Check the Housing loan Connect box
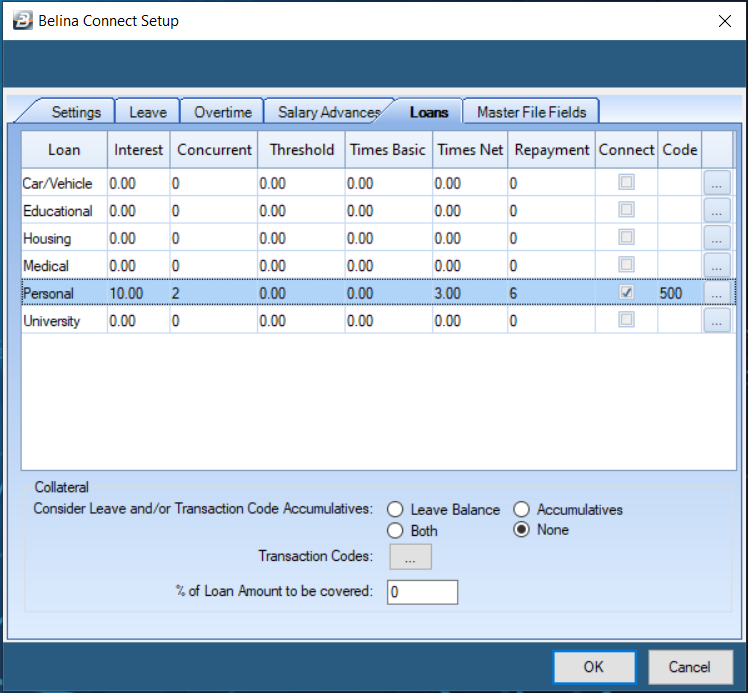The image size is (748, 693). [x=626, y=237]
